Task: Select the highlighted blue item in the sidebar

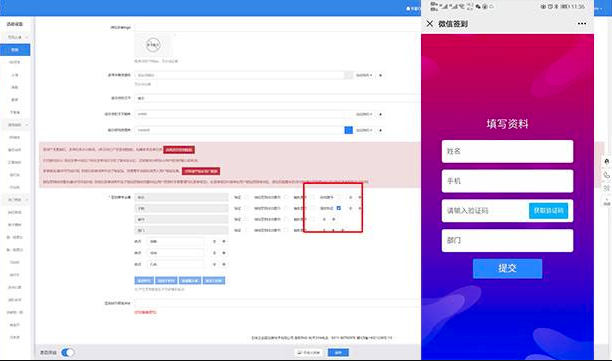Action: [x=15, y=50]
